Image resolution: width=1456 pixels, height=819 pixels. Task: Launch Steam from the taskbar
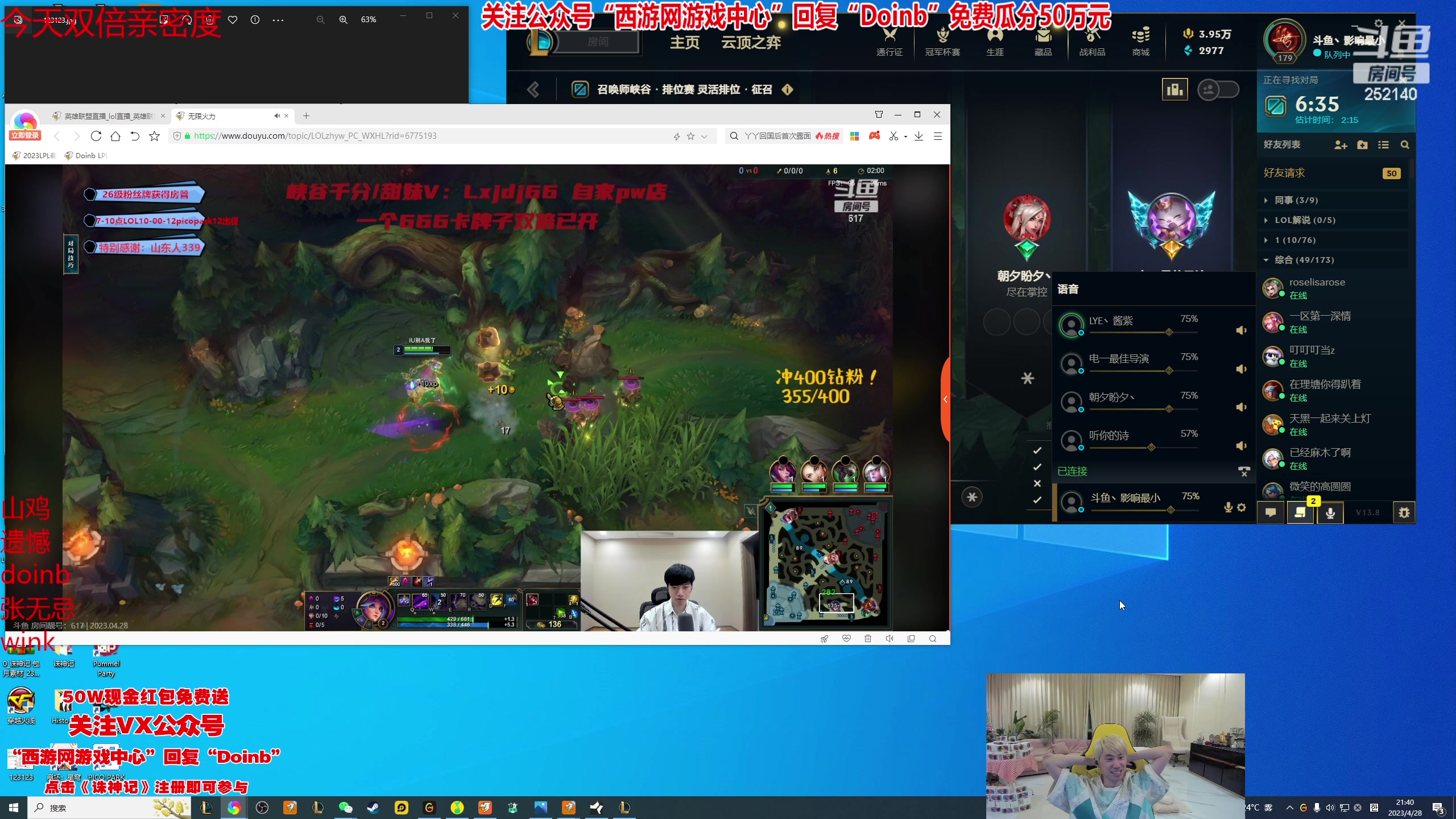click(x=373, y=808)
